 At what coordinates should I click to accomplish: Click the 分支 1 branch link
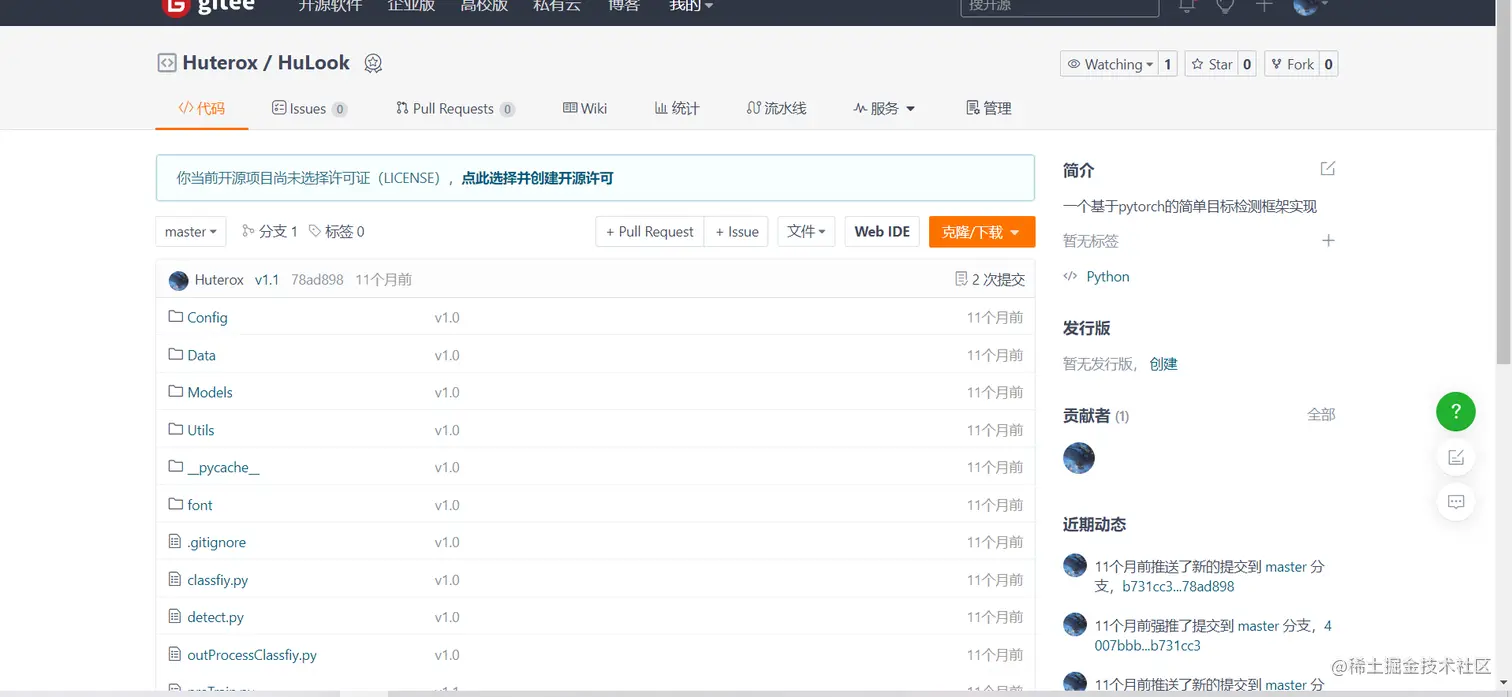270,231
